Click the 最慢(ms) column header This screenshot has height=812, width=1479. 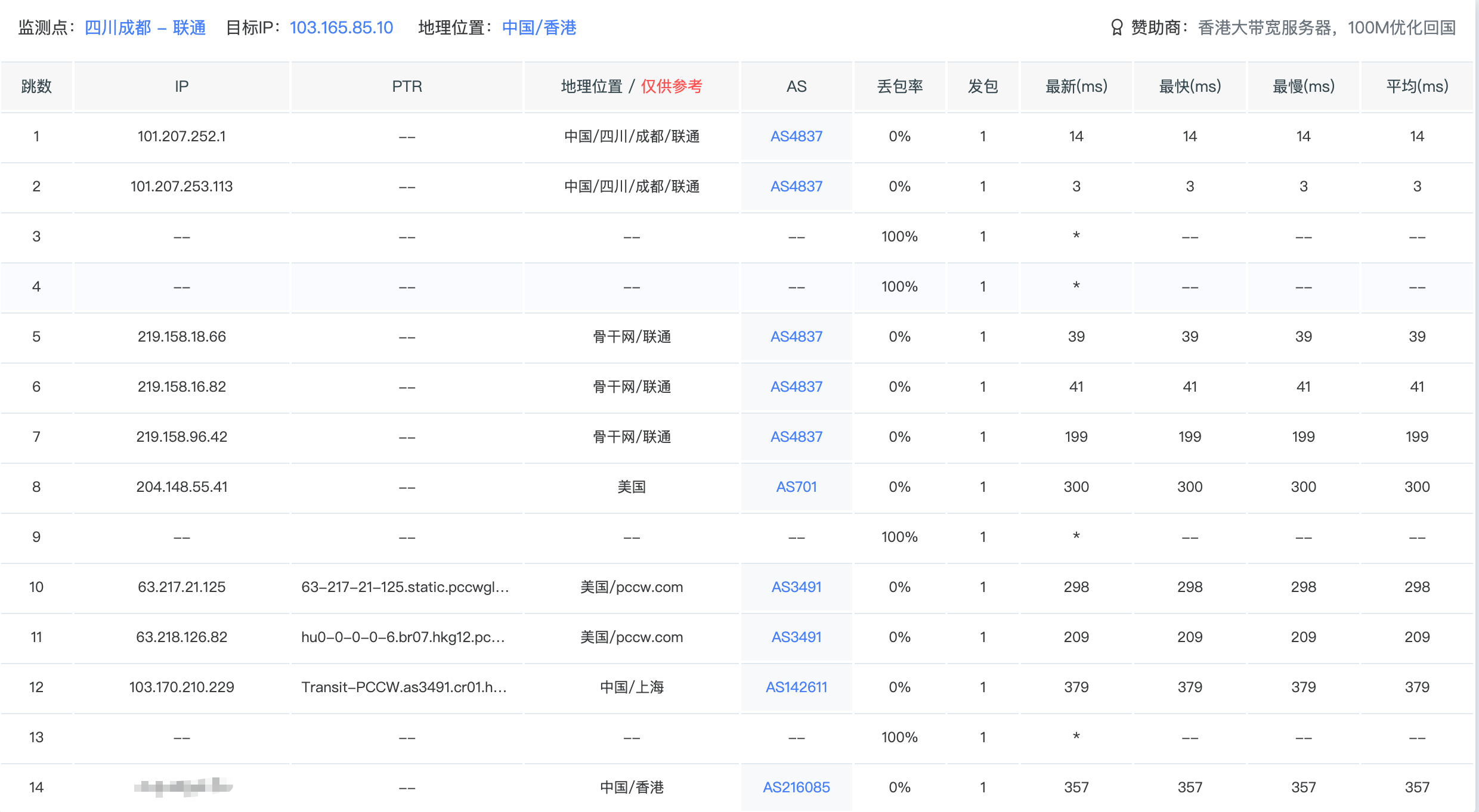click(1304, 86)
